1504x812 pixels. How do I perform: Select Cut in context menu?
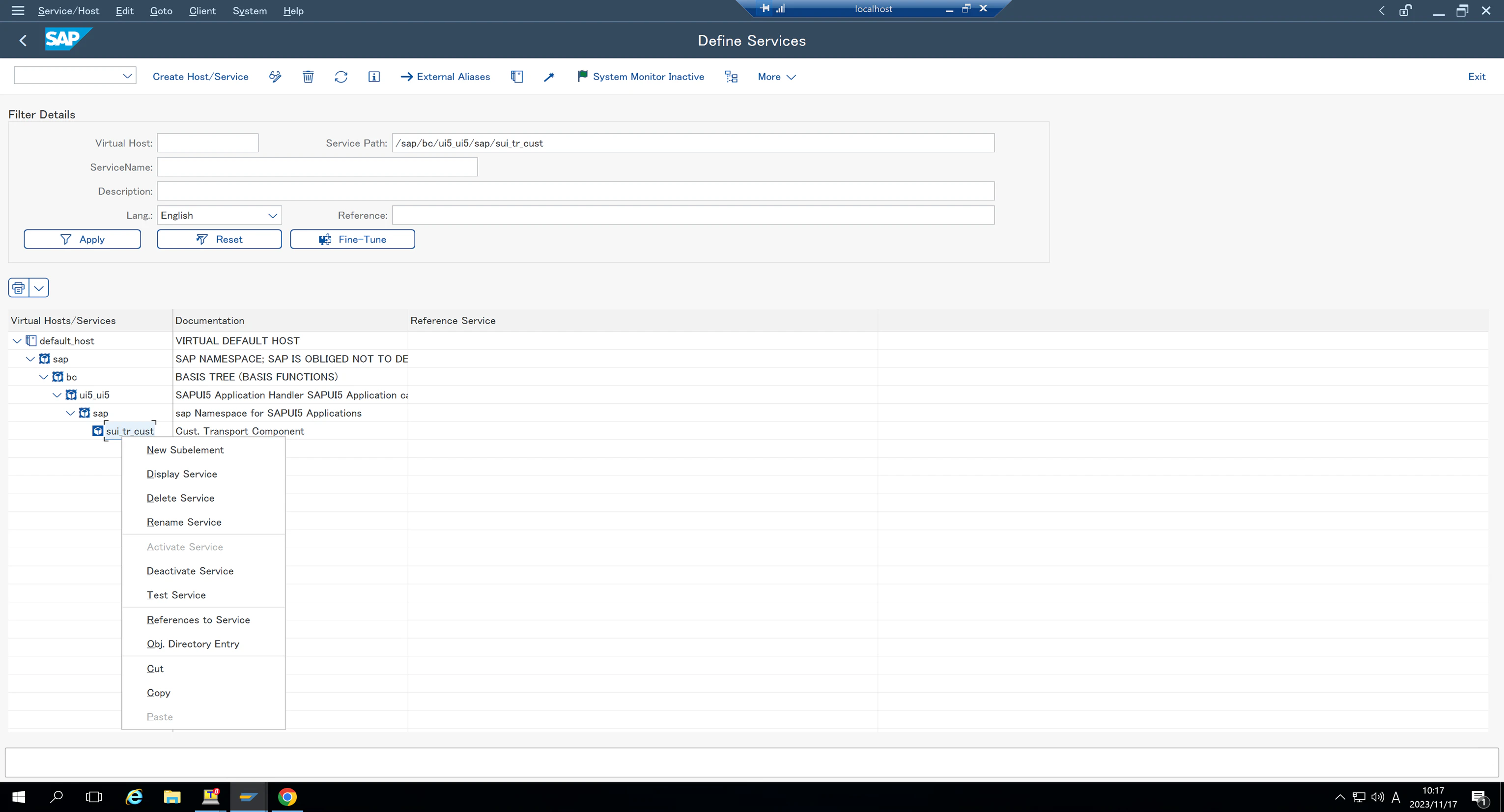[x=203, y=669]
